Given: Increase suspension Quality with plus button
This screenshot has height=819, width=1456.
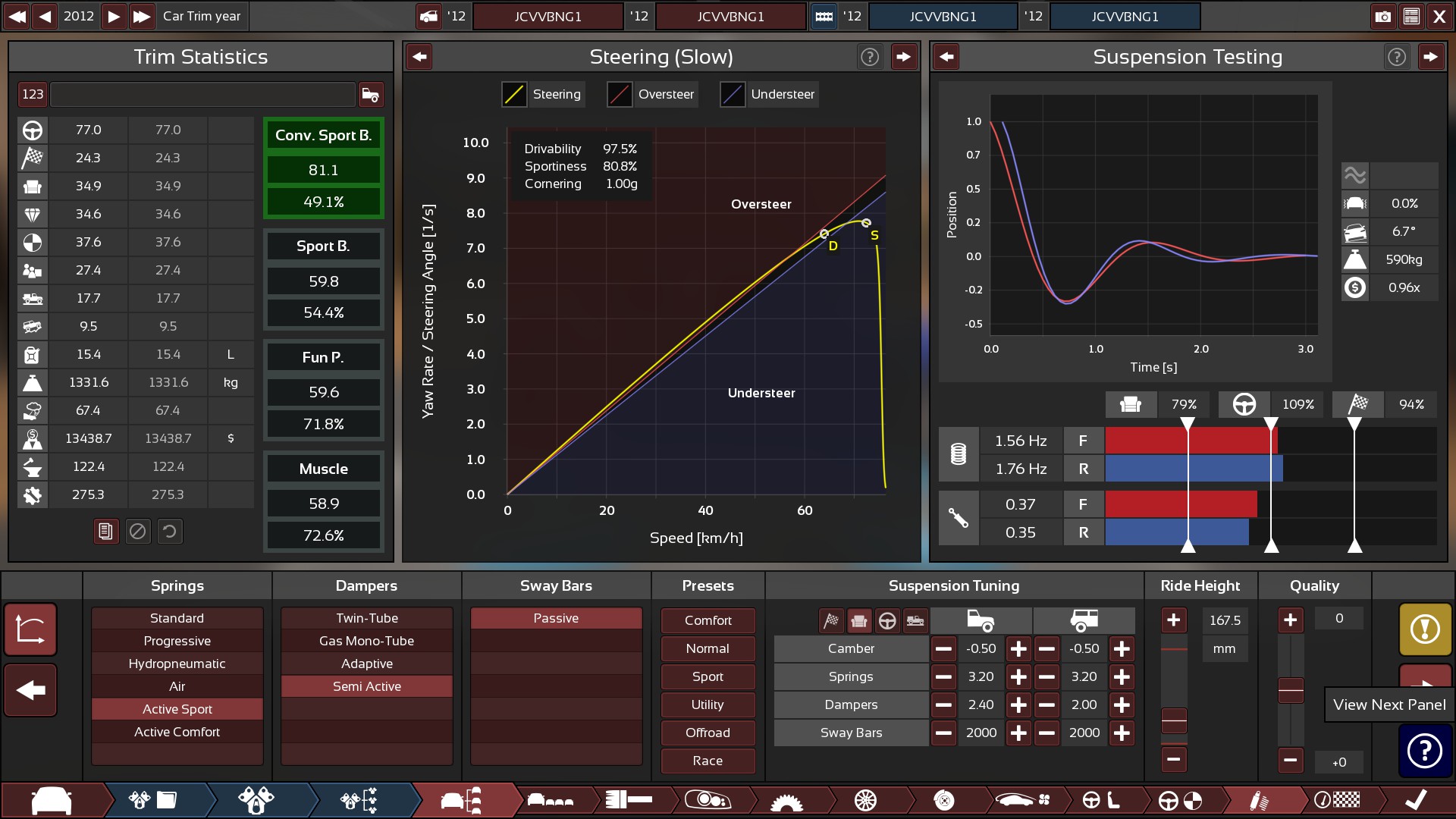Looking at the screenshot, I should (x=1290, y=620).
